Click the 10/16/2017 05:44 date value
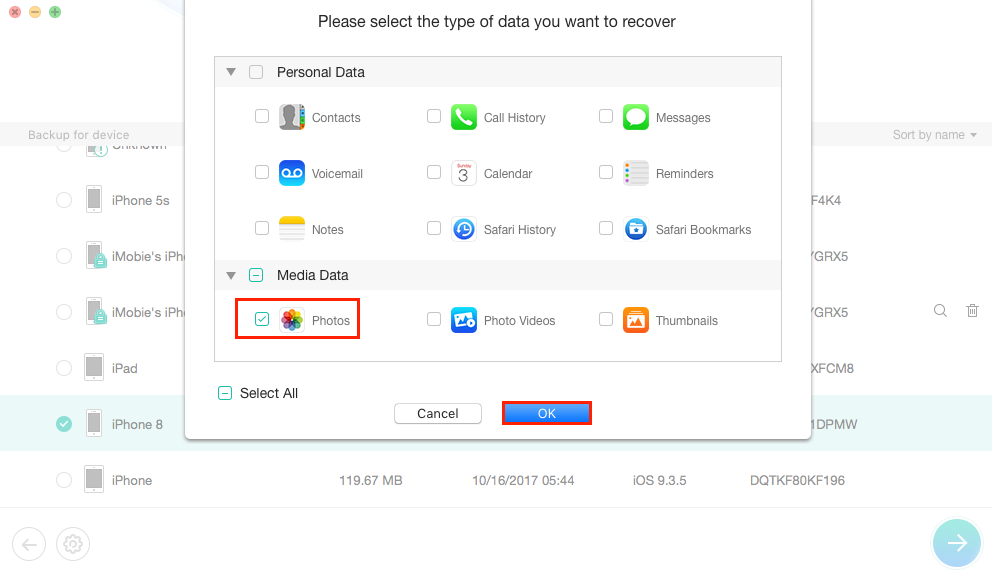 click(523, 480)
